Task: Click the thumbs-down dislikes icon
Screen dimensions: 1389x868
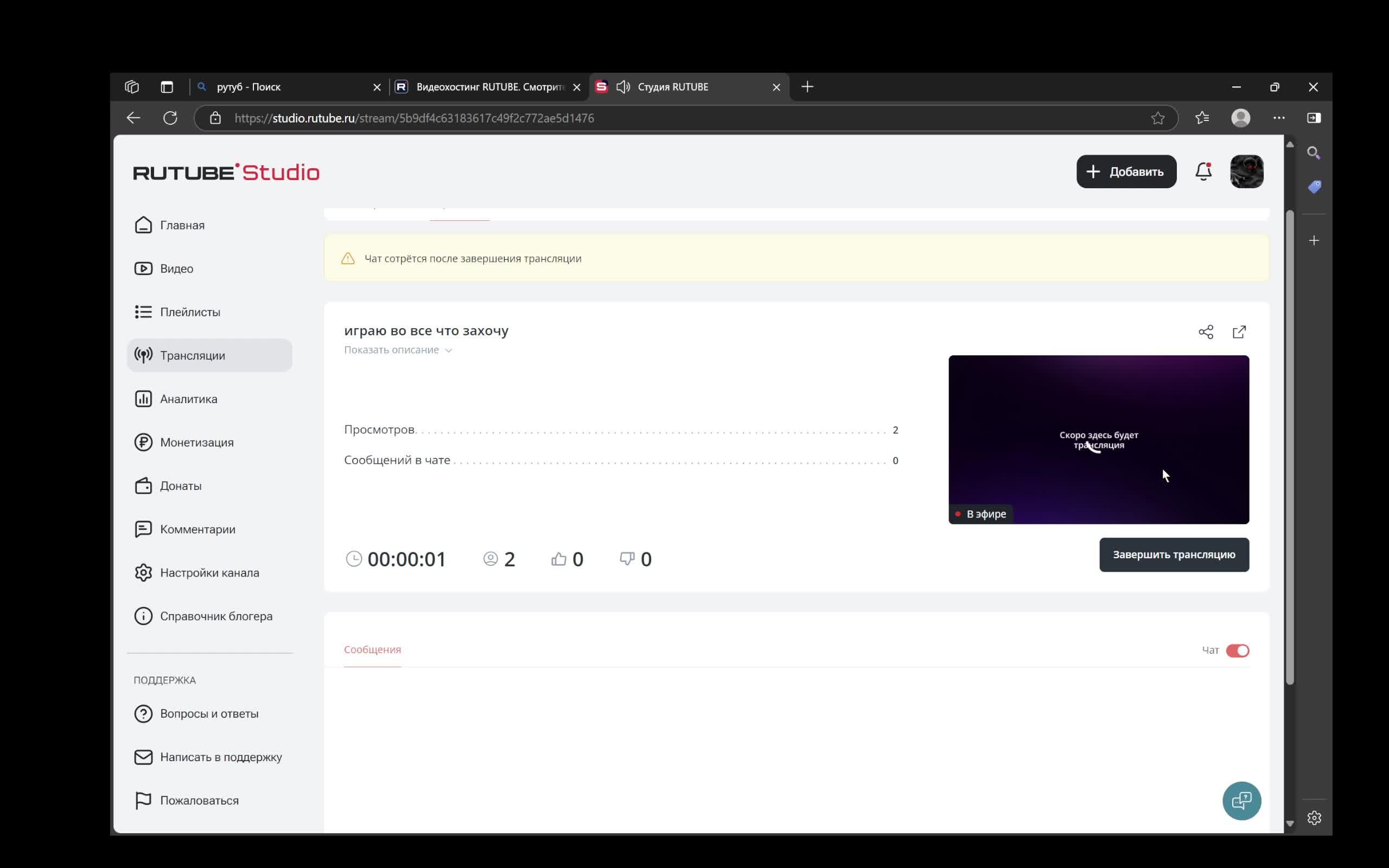Action: [x=627, y=559]
